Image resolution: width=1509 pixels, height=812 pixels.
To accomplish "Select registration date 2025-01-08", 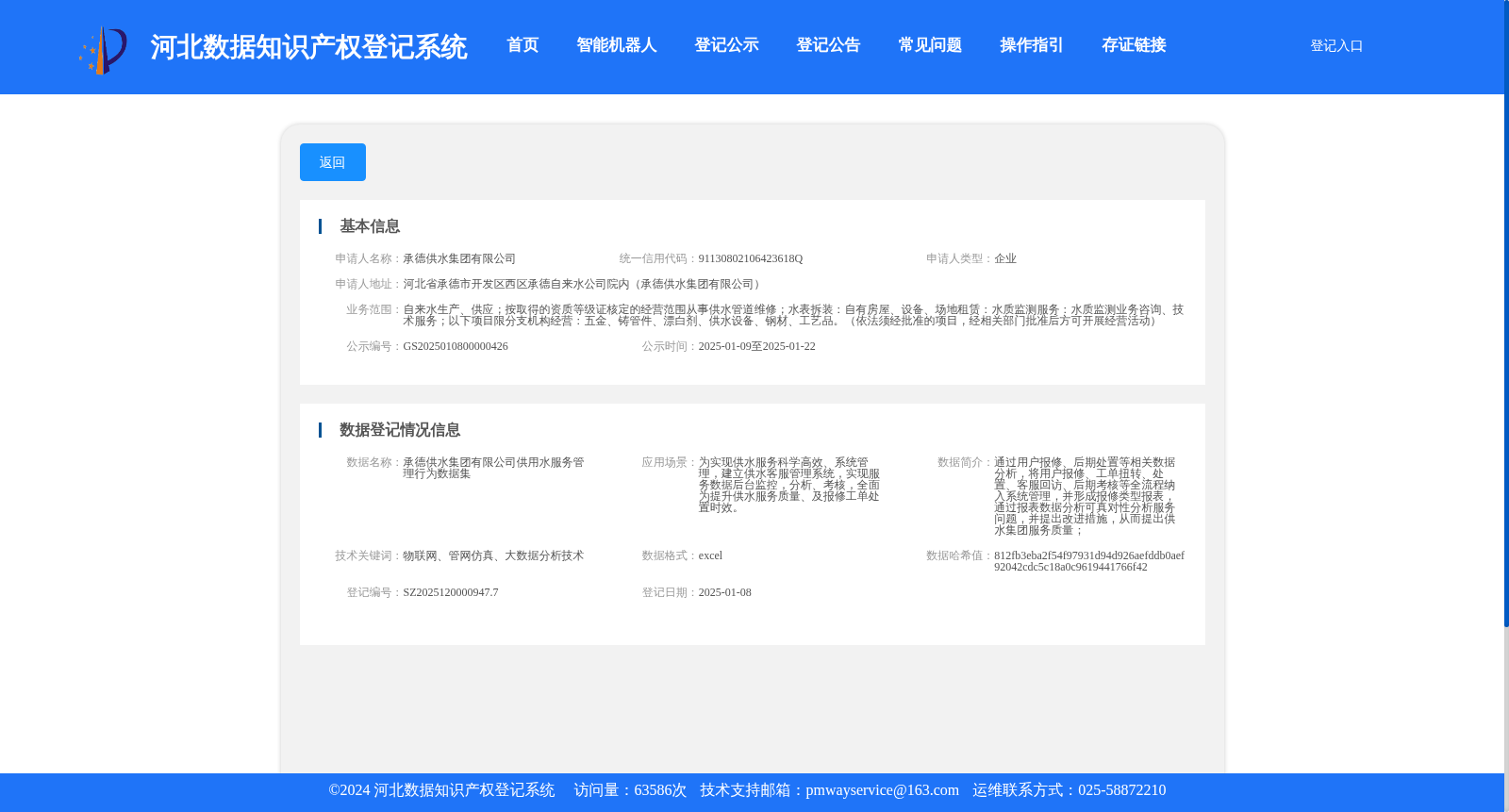I will tap(725, 592).
